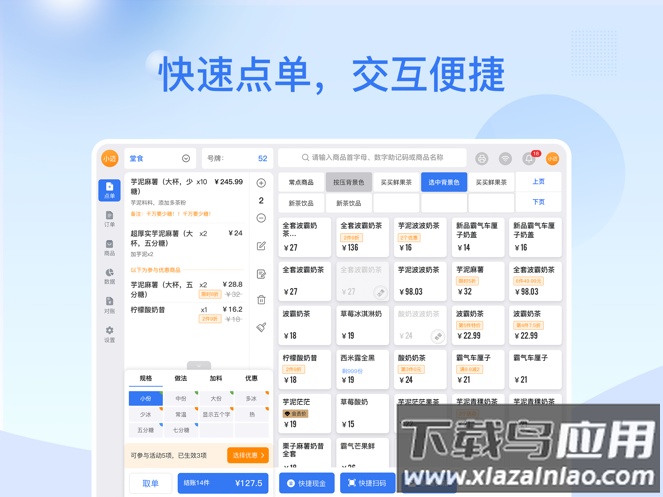The image size is (663, 497).
Task: Click the 号牌 number field showing 52
Action: point(237,159)
